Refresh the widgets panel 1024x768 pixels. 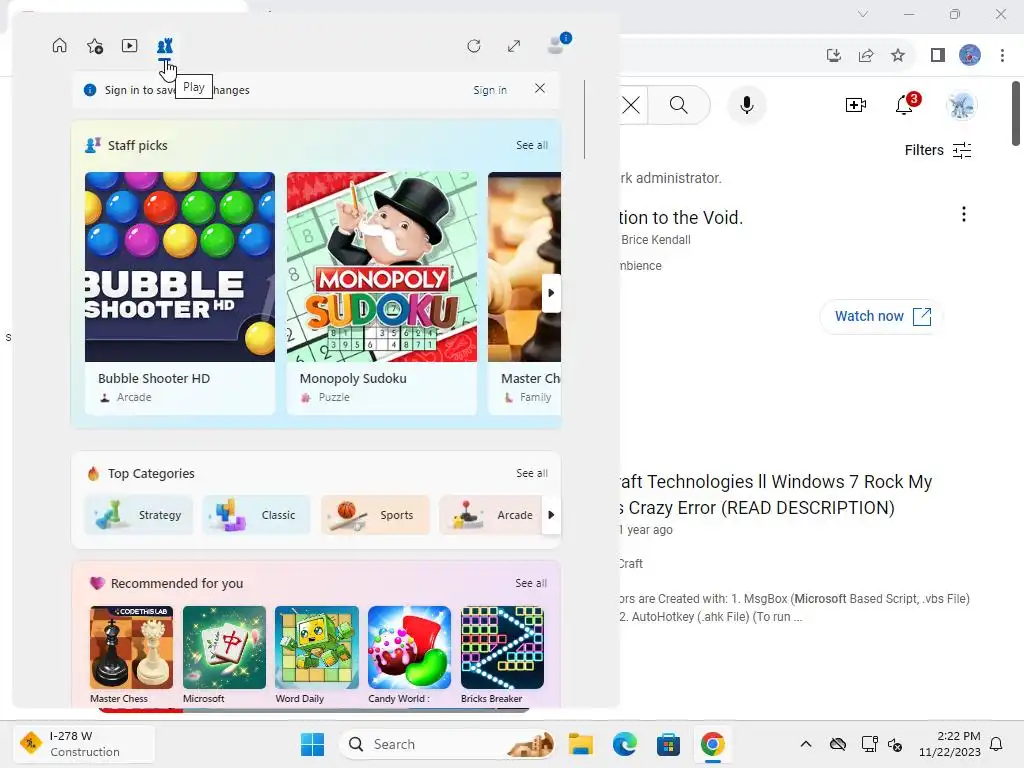[x=474, y=46]
